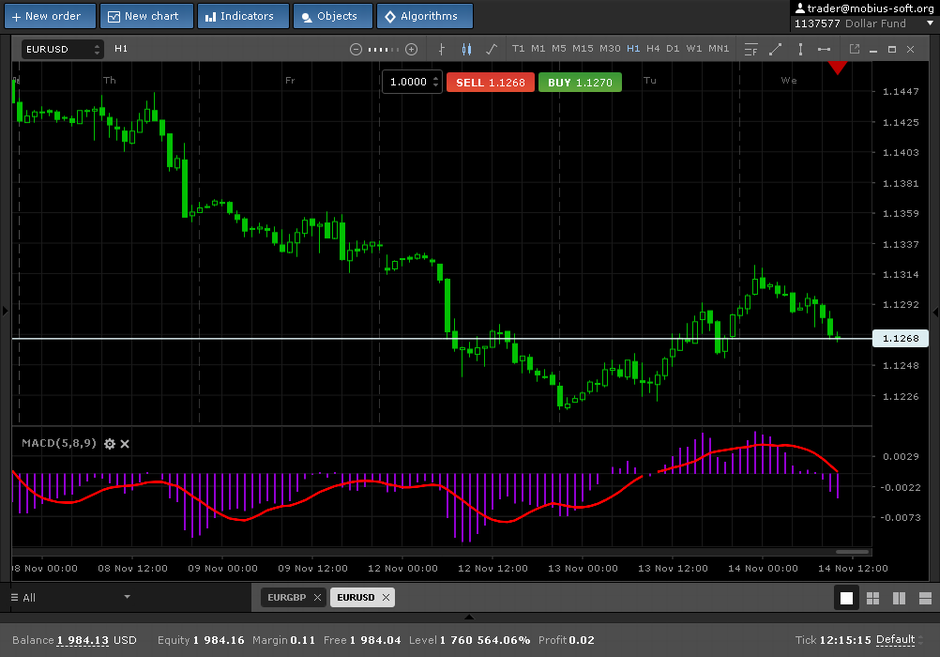Click the Balance 1 984.13 value
Screen dimensions: 940x657
tap(83, 640)
